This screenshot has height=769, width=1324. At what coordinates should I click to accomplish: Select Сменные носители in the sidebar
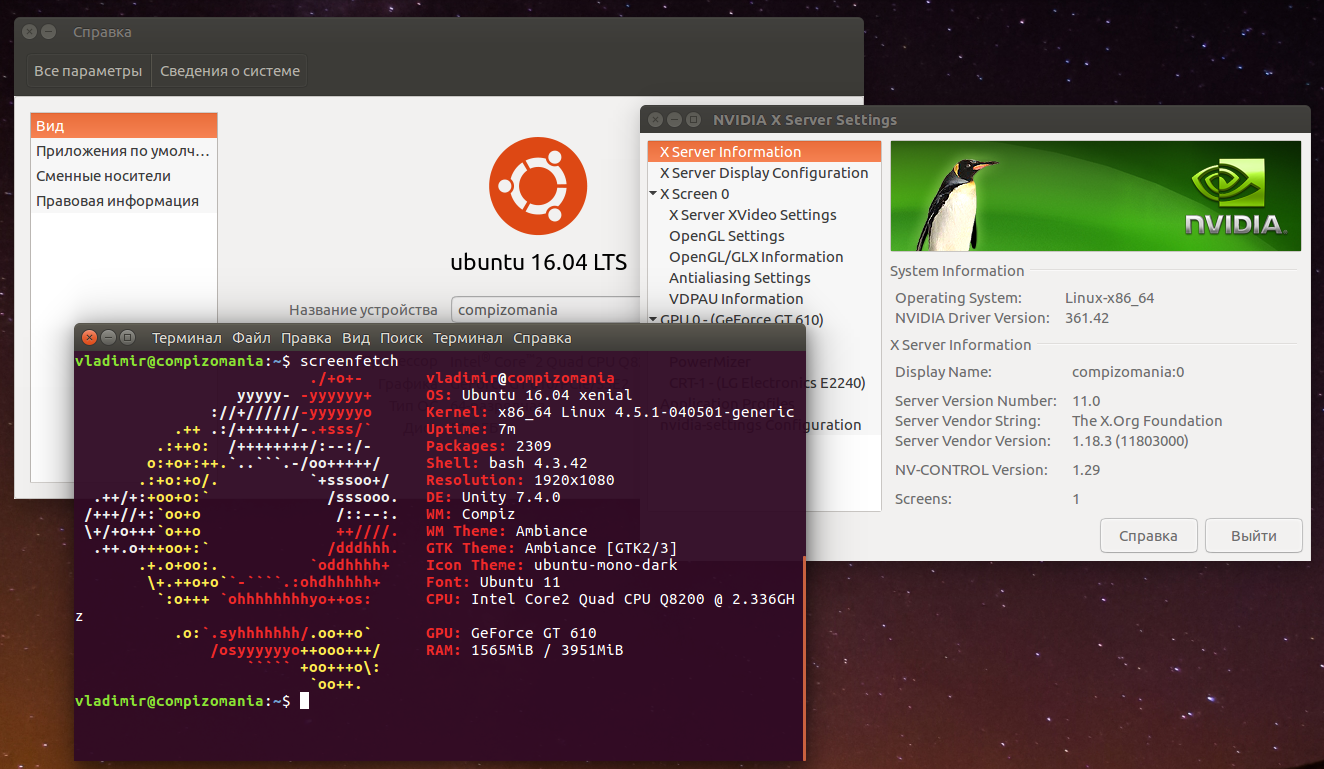point(124,176)
